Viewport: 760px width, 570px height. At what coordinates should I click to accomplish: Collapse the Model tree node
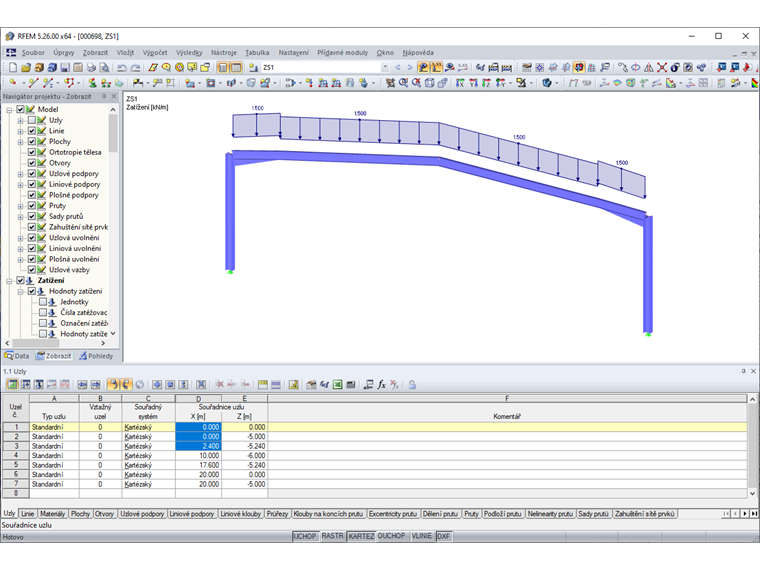tap(9, 110)
